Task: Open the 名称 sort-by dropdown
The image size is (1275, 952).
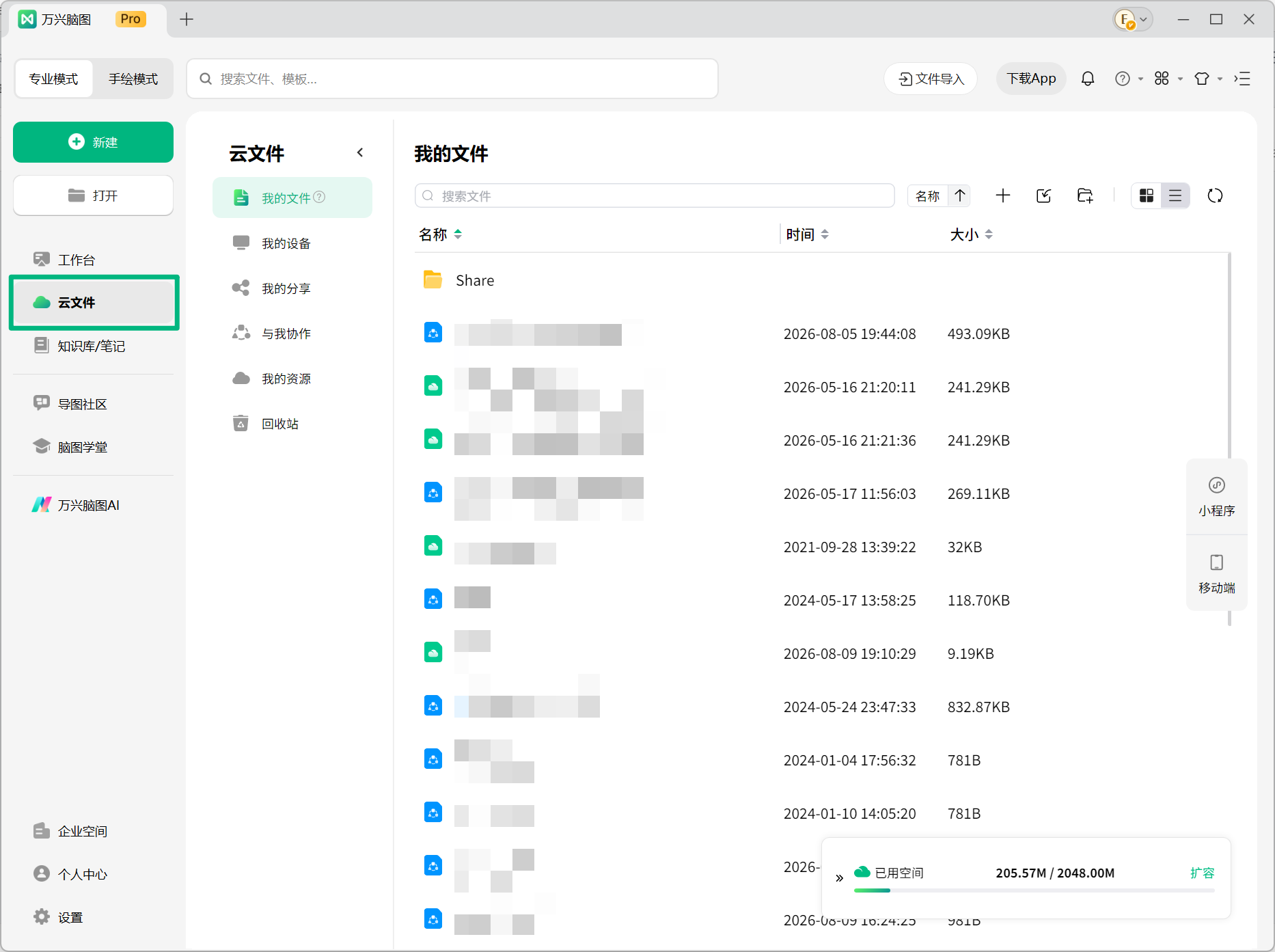Action: (x=927, y=196)
